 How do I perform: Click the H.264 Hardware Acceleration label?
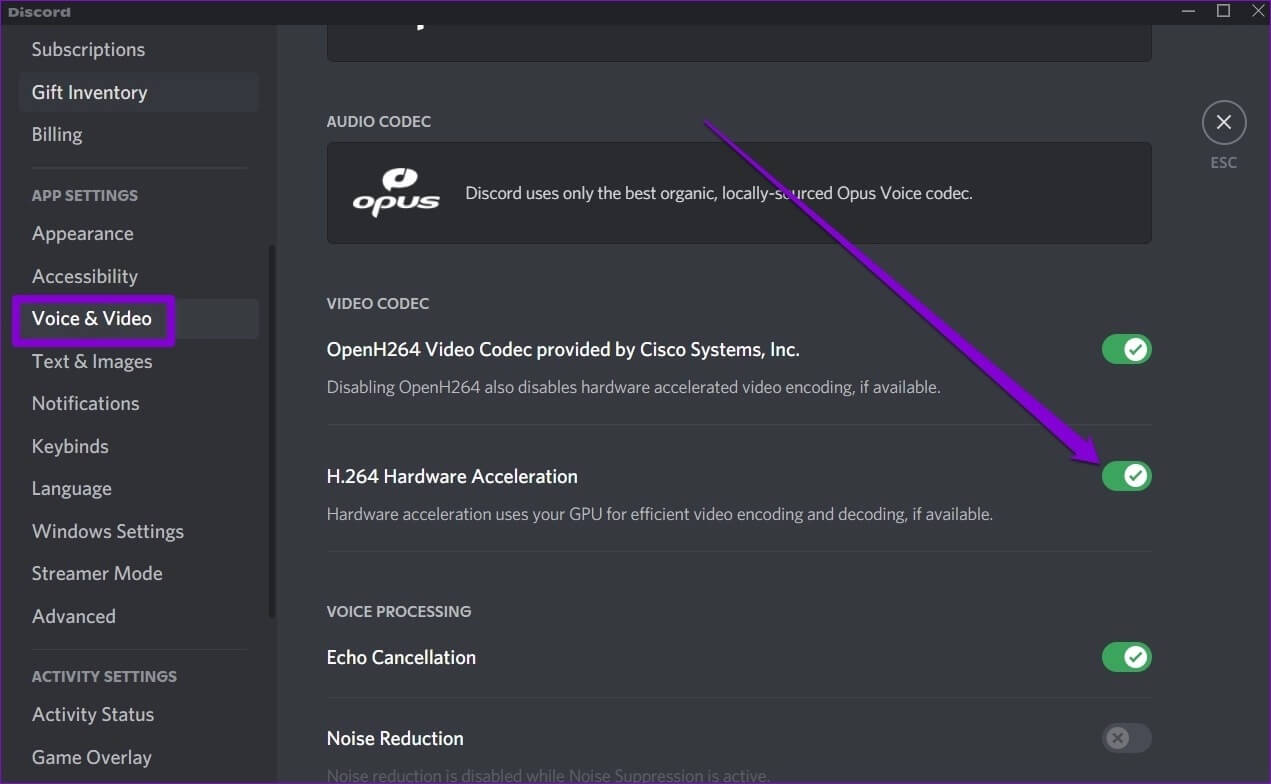452,476
